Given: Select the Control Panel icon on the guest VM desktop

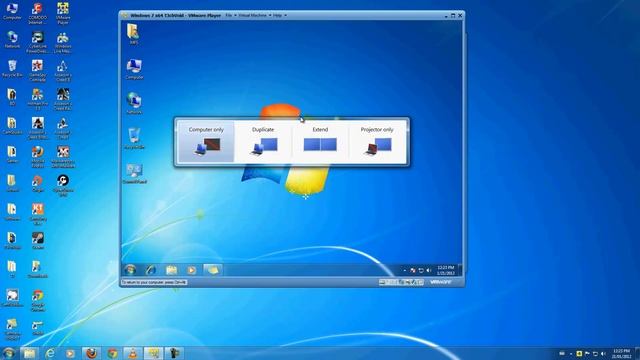Looking at the screenshot, I should tap(134, 173).
